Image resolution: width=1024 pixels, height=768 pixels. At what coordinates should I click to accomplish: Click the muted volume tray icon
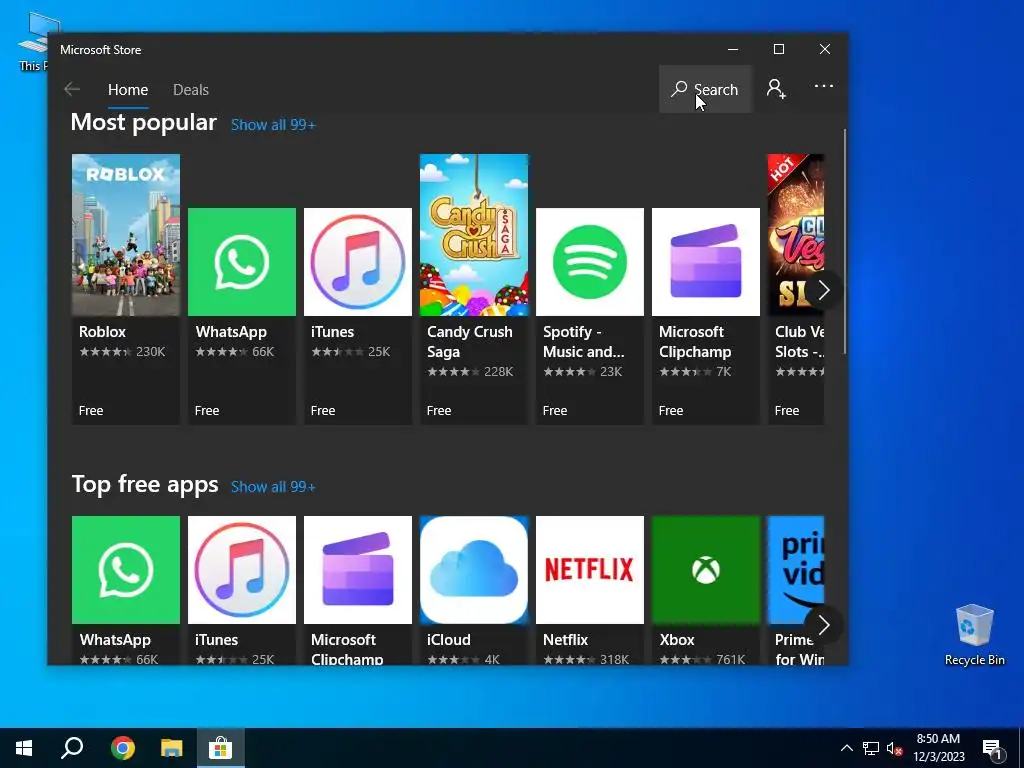point(894,748)
